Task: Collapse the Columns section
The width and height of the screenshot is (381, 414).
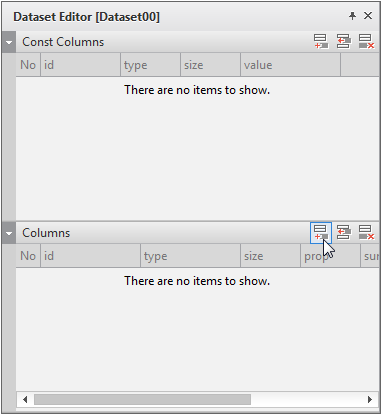Action: coord(9,233)
